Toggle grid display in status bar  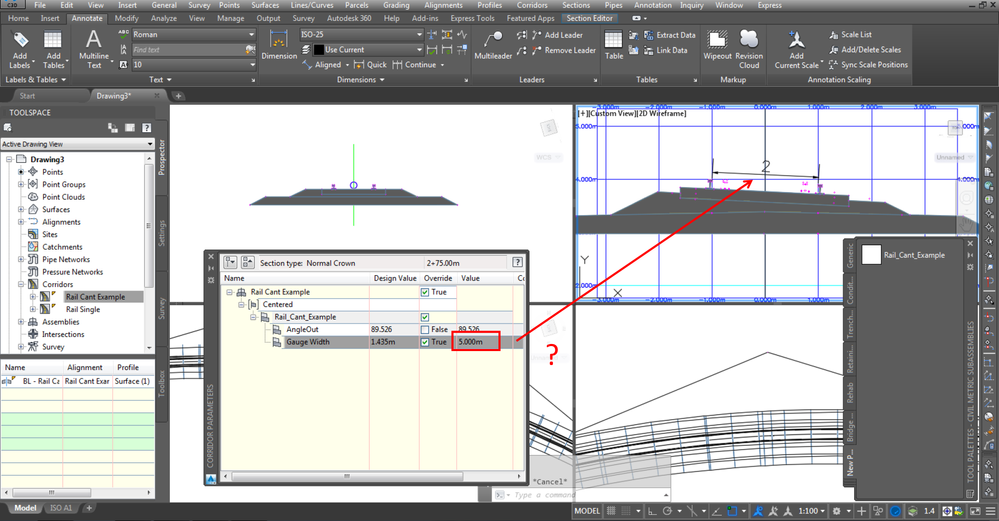612,511
